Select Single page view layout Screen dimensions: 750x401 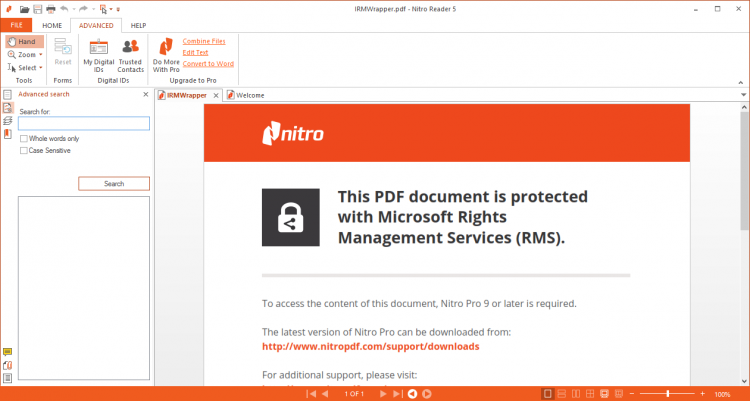point(548,394)
